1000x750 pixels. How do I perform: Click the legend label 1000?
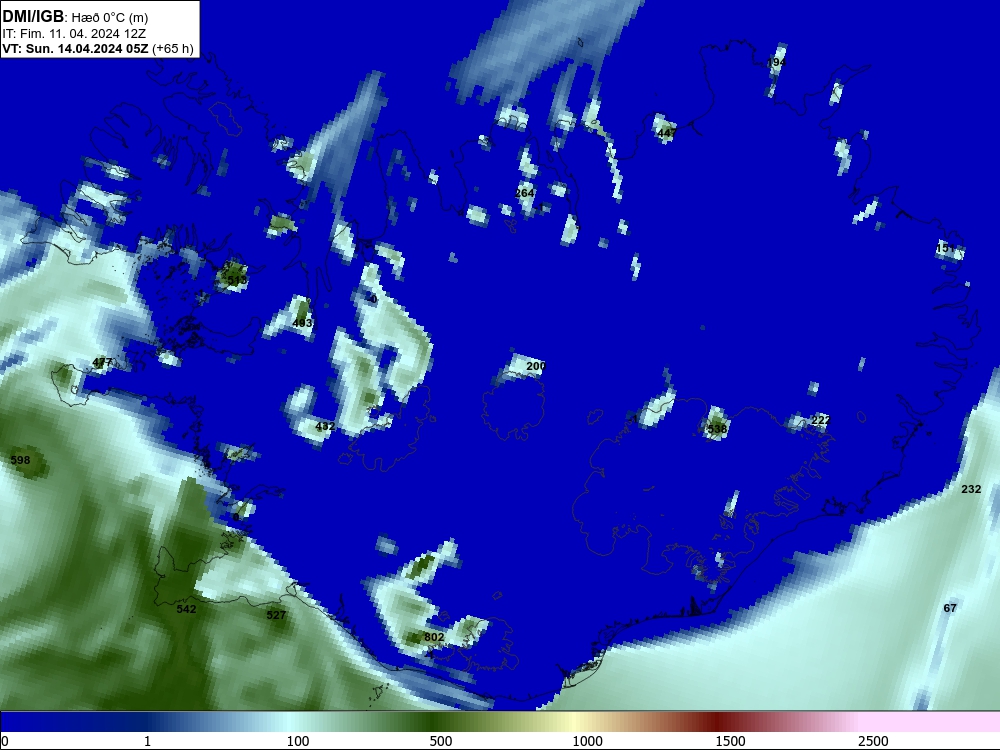click(x=587, y=741)
